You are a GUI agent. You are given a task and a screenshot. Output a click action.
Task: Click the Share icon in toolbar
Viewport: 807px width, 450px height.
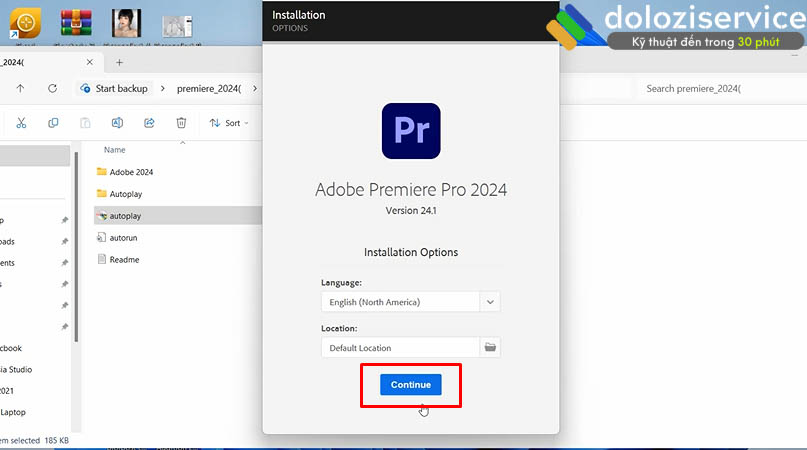(x=149, y=123)
